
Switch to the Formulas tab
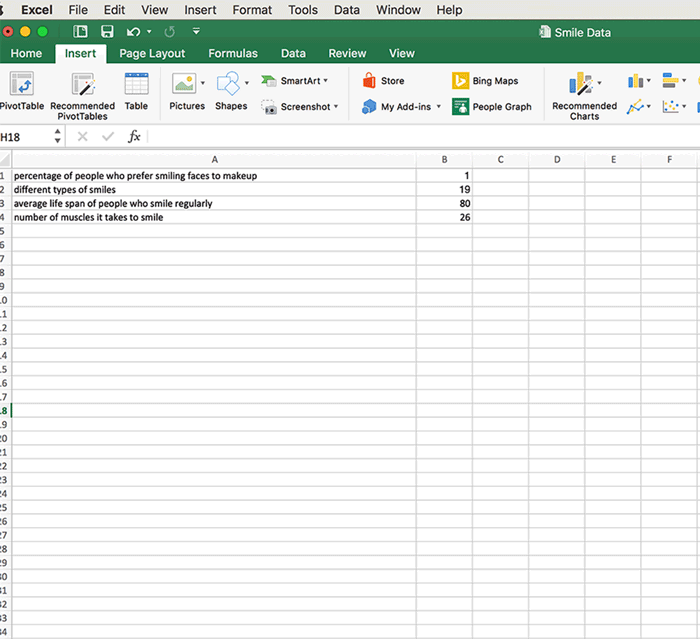coord(233,54)
